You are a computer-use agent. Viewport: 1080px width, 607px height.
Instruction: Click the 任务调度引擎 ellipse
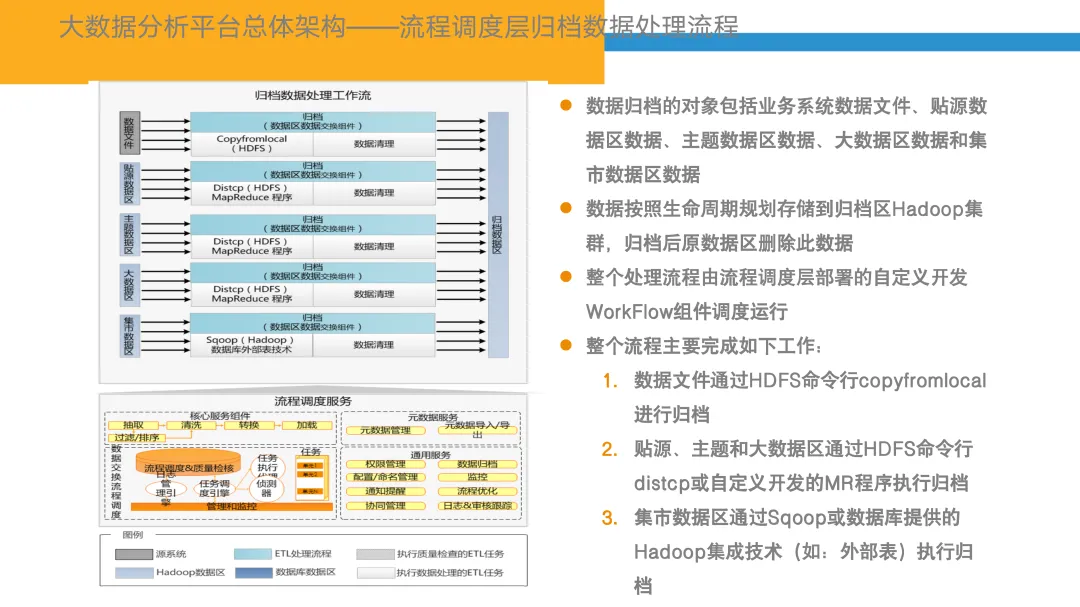pos(214,488)
